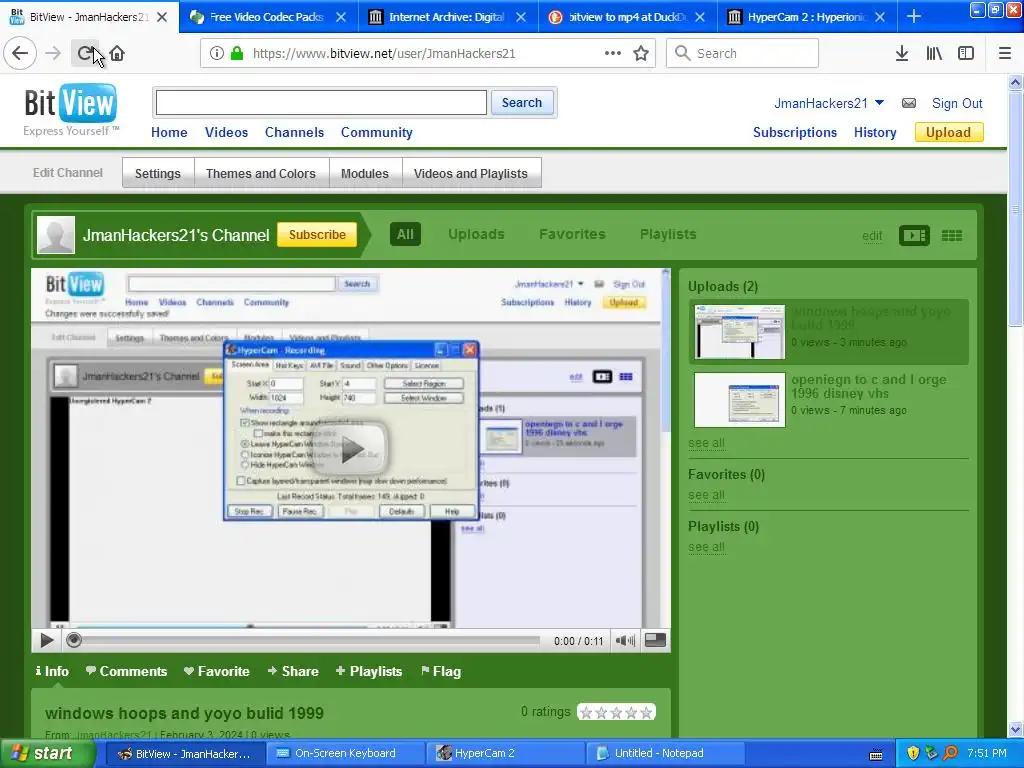Switch channel to player view icon
The image size is (1024, 768).
914,236
